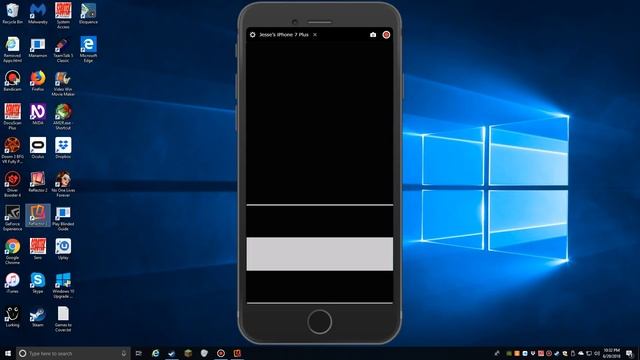The height and width of the screenshot is (360, 640).
Task: Click the iPhone frame home button
Action: (320, 322)
